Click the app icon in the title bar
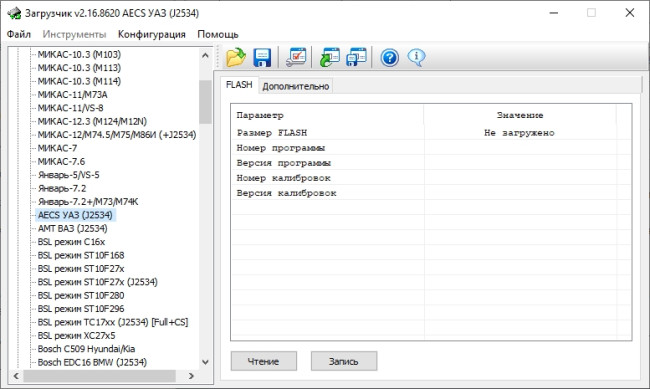 (x=14, y=13)
